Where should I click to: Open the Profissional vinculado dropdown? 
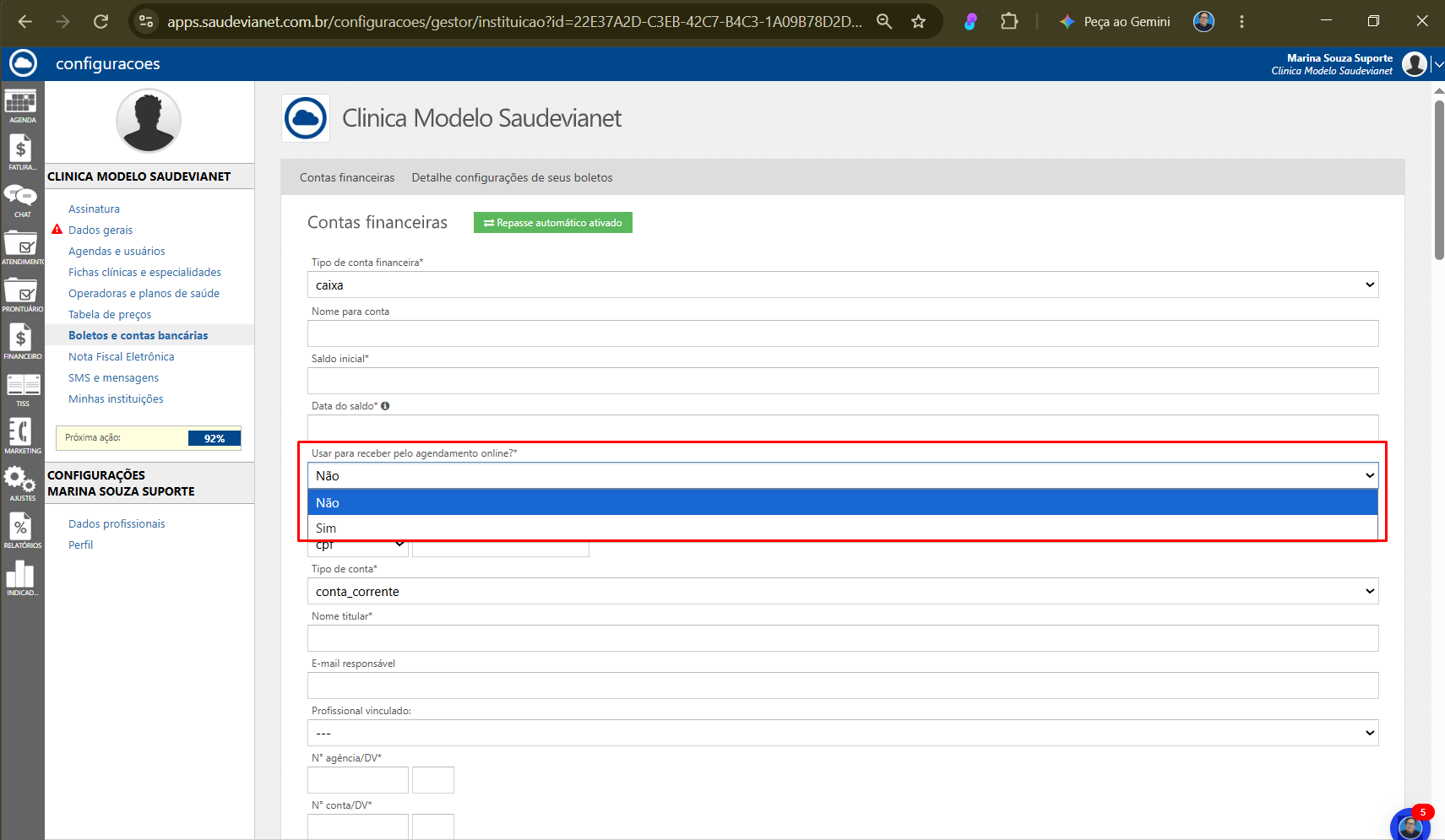tap(843, 734)
